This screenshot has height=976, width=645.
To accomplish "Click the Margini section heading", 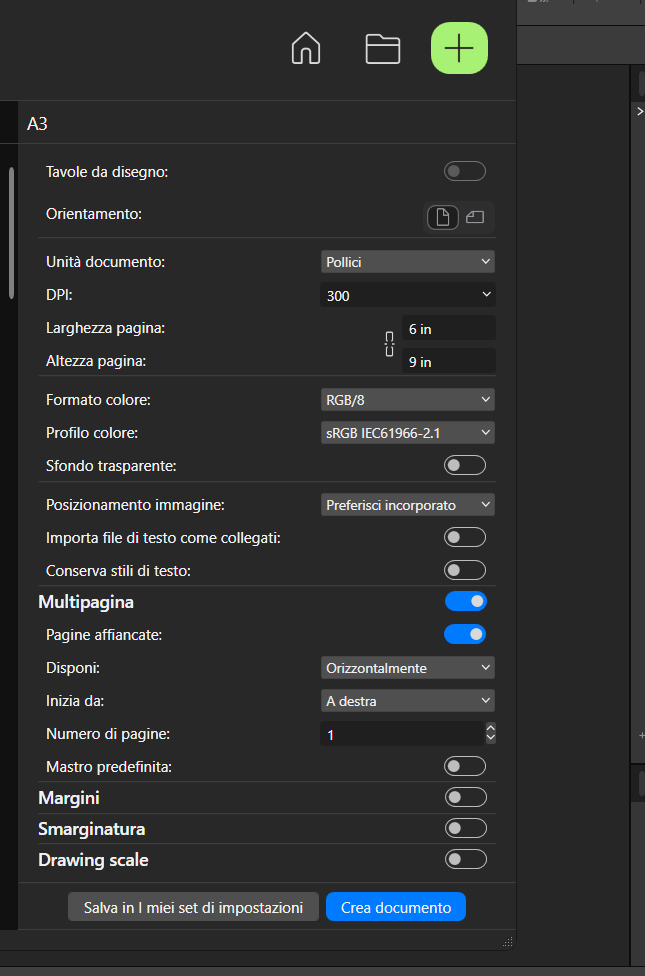I will click(x=68, y=797).
